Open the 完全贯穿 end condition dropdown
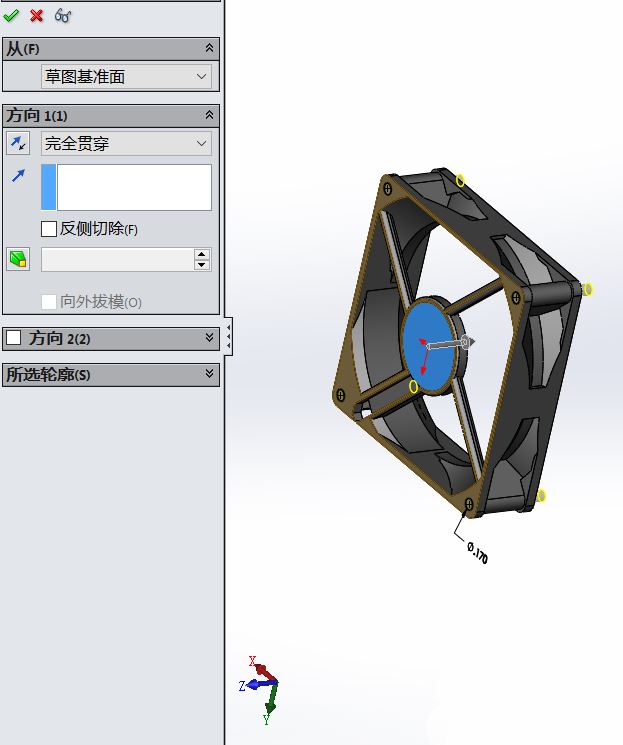 tap(126, 143)
